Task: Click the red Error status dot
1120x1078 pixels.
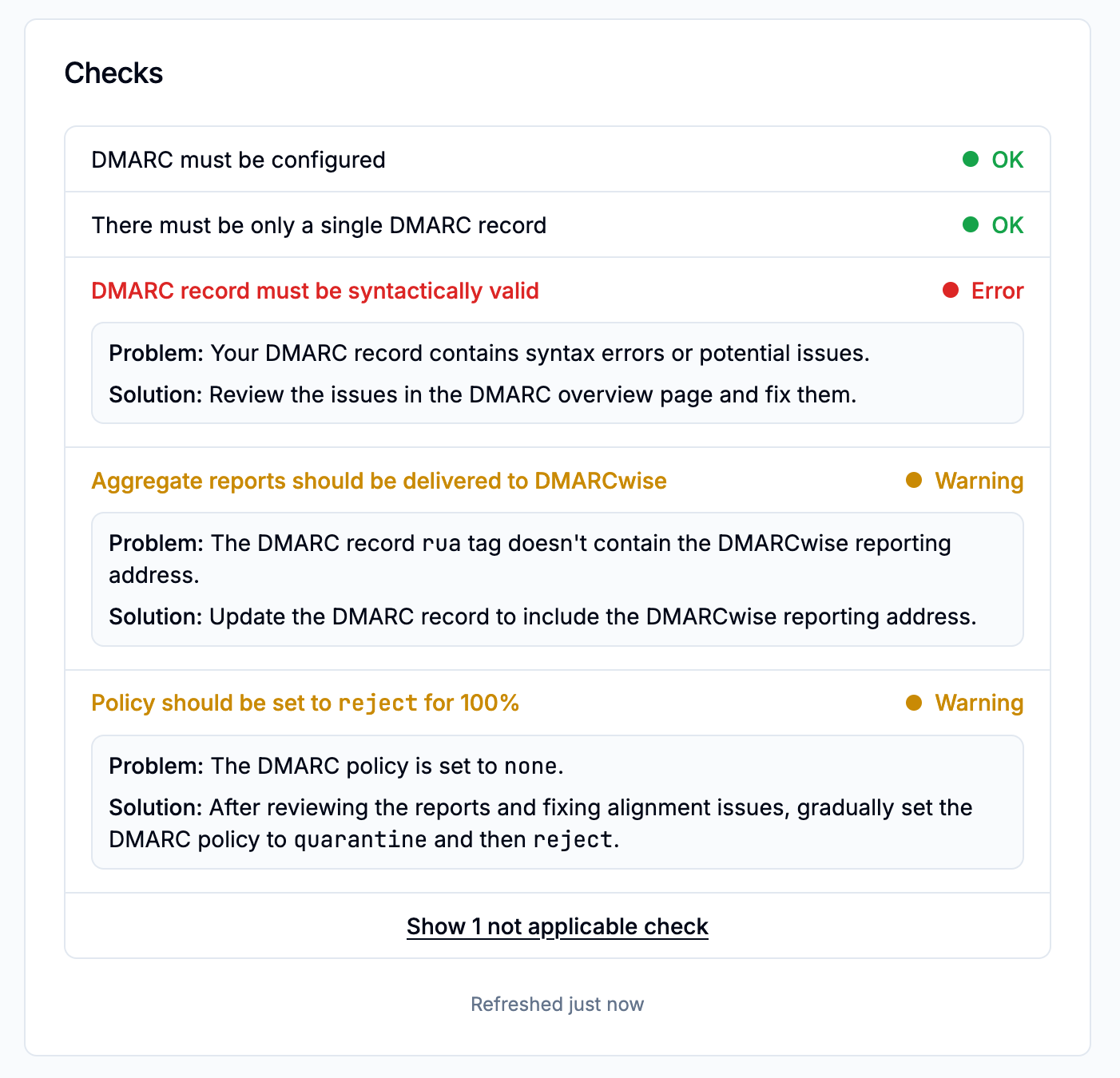Action: pyautogui.click(x=950, y=290)
